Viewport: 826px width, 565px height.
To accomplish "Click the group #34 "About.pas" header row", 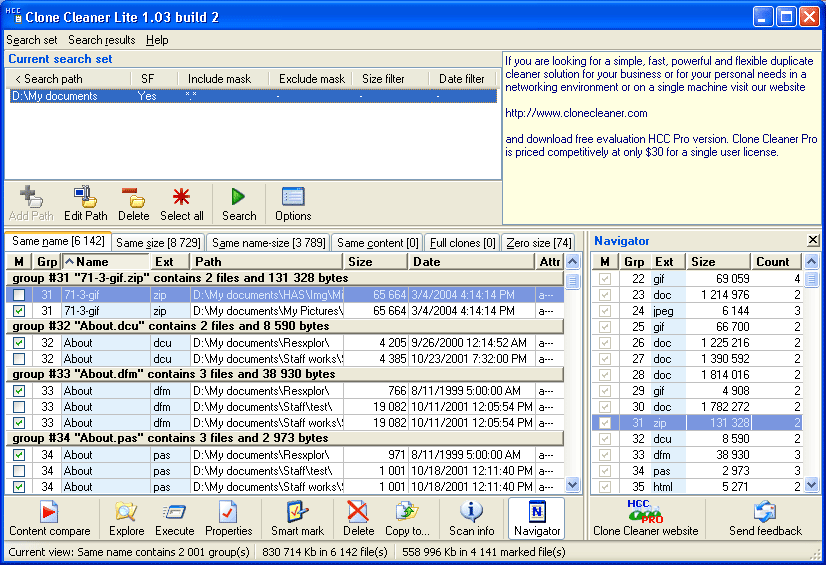I will pos(285,439).
